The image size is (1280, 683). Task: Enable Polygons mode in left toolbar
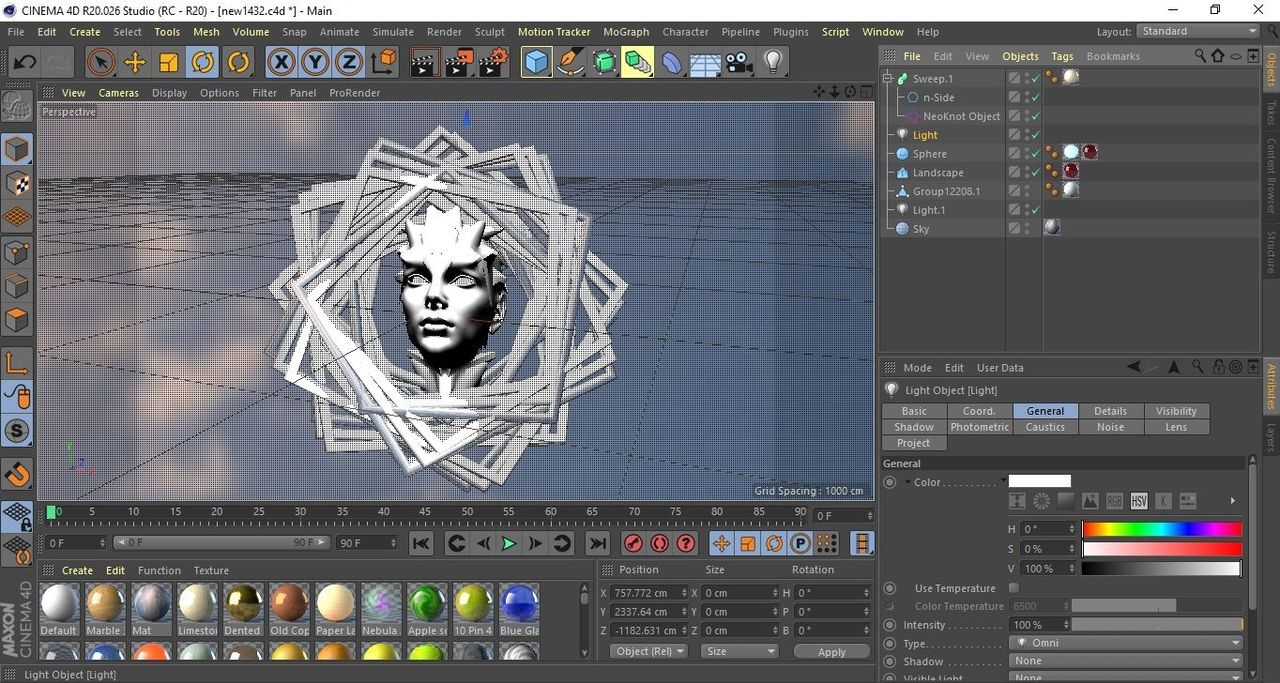point(17,320)
